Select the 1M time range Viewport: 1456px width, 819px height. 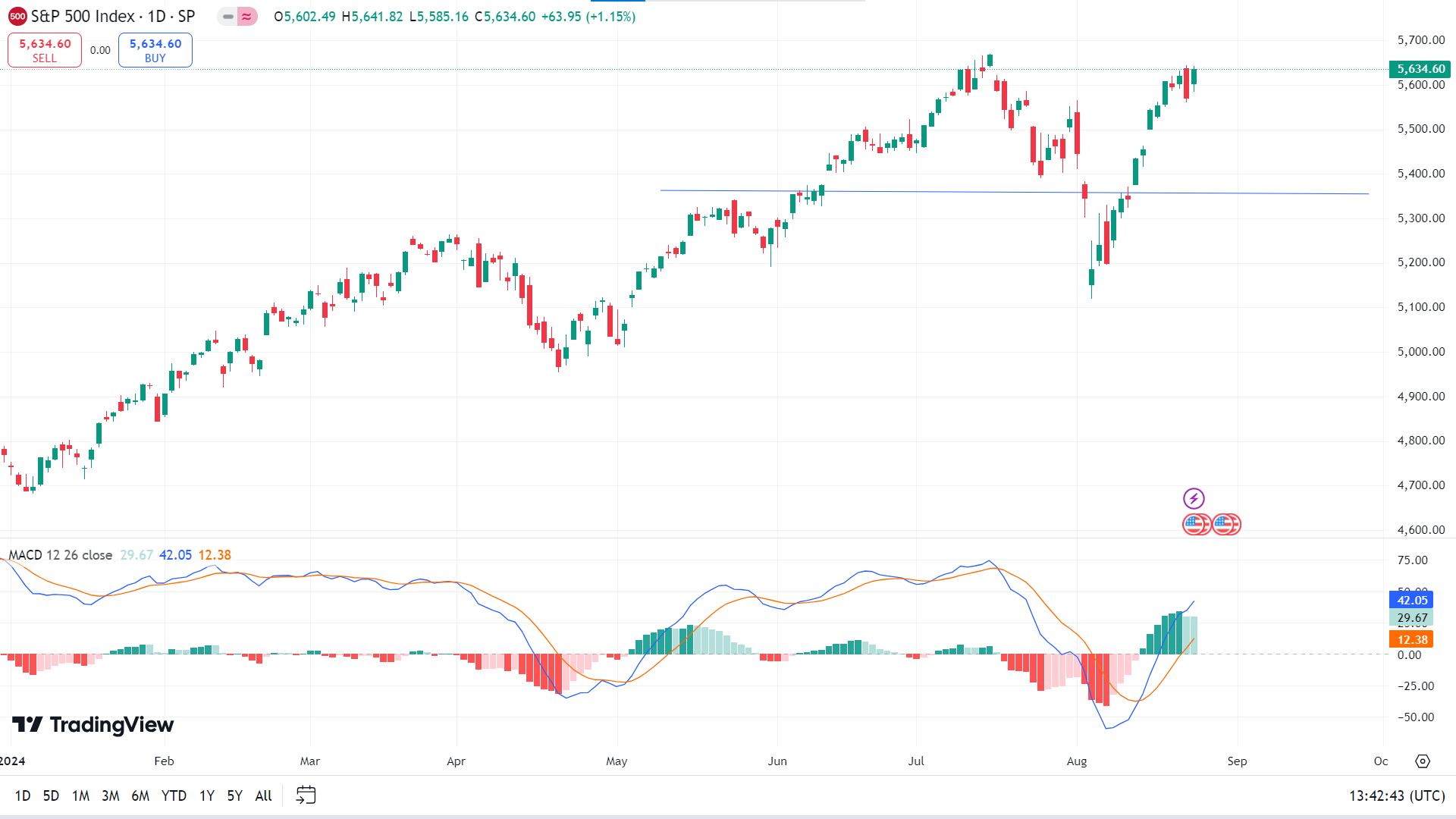80,795
